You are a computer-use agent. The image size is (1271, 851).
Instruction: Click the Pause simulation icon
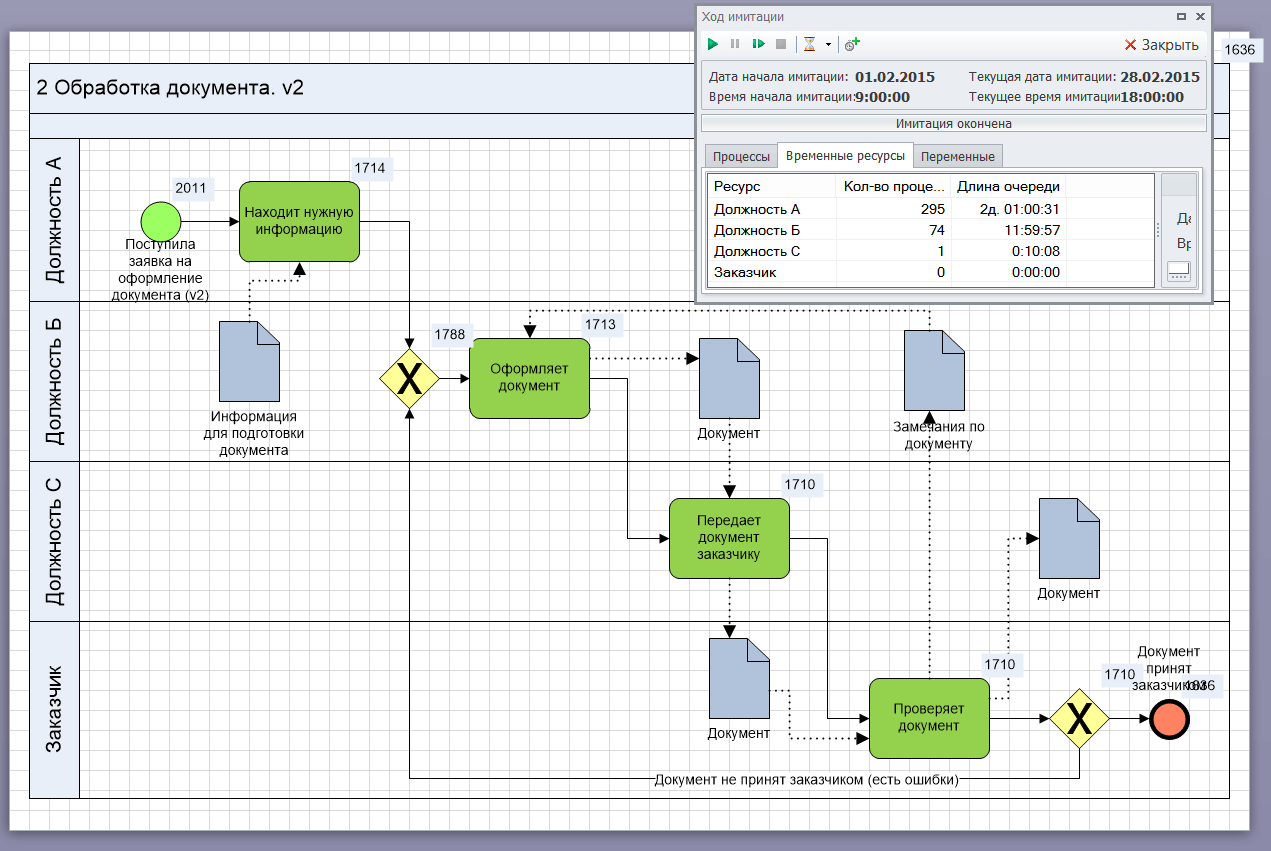735,44
